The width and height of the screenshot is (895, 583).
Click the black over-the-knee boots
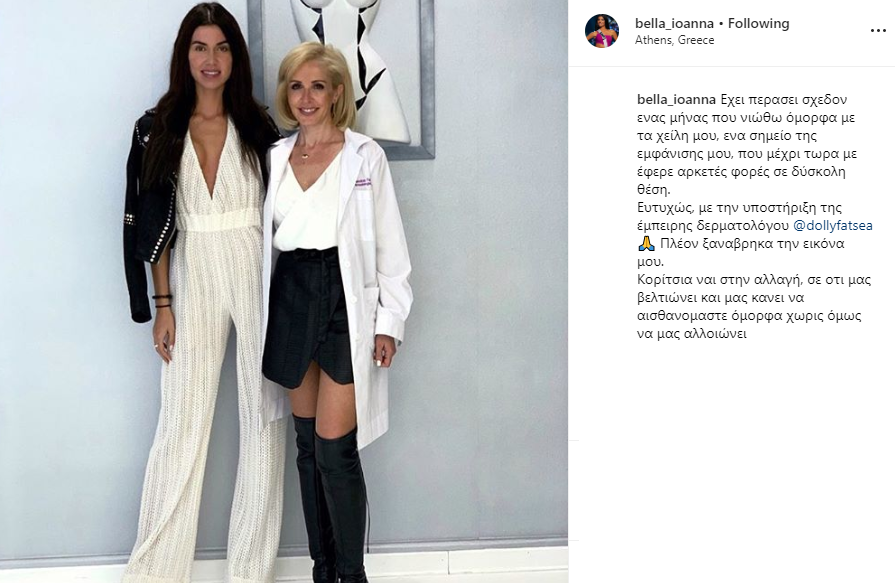click(x=331, y=497)
